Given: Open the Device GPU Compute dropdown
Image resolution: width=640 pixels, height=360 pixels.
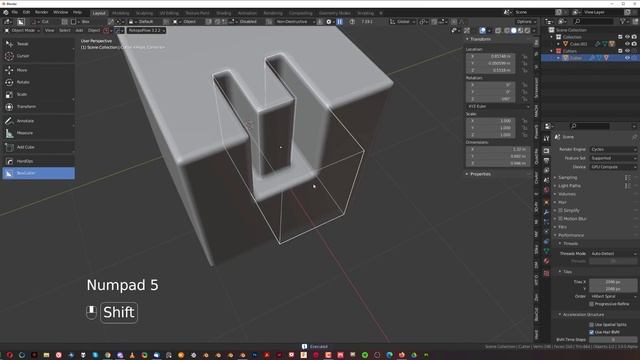Looking at the screenshot, I should tap(613, 167).
